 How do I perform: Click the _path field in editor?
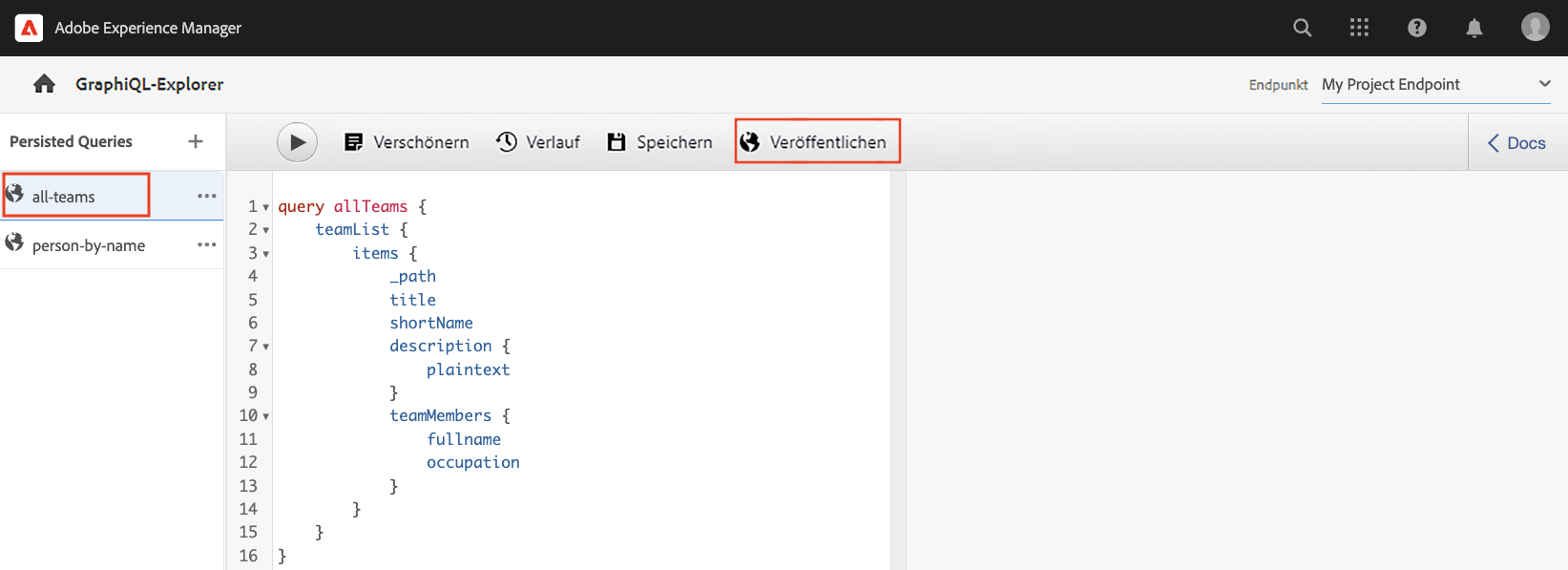coord(412,276)
